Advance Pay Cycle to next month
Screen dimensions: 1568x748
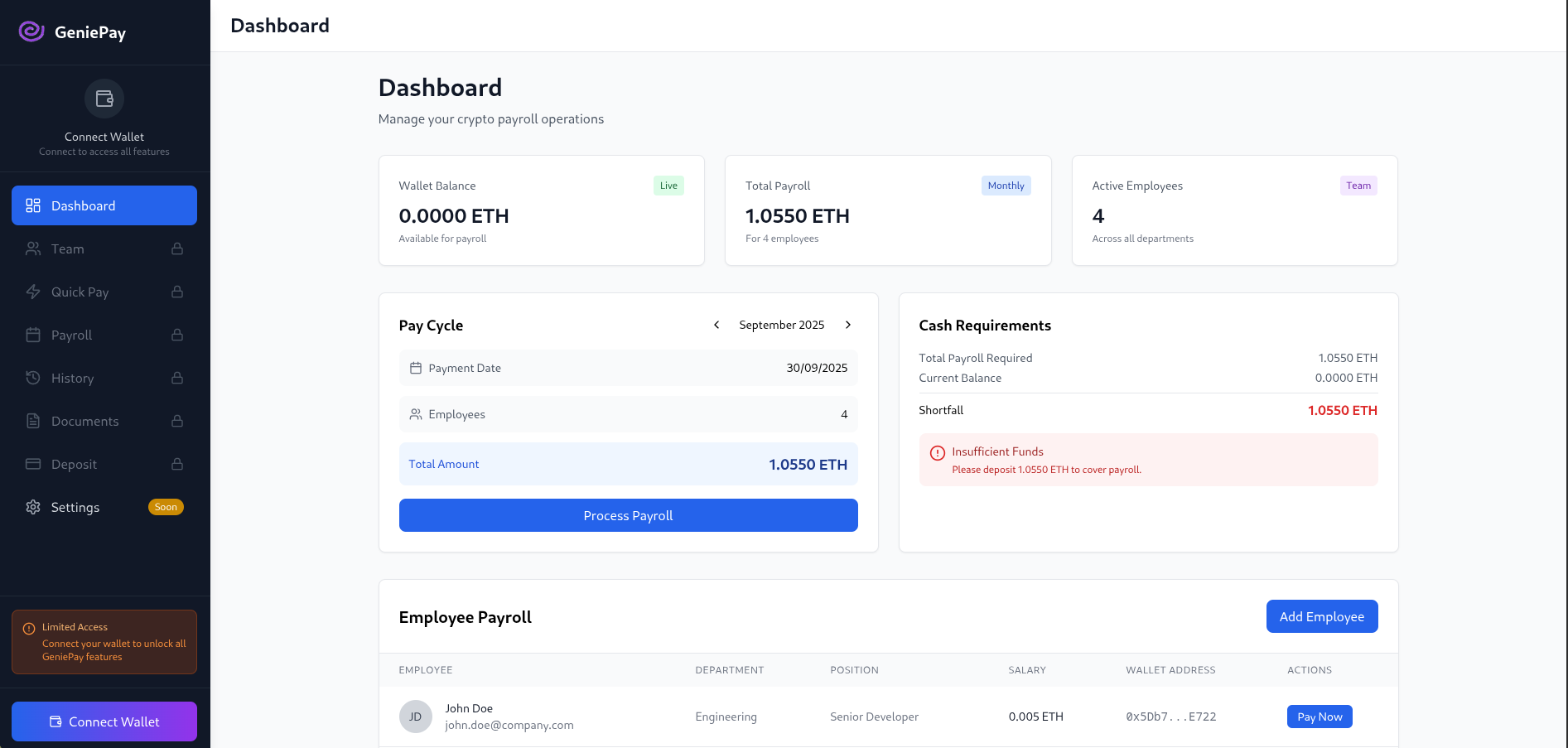tap(847, 325)
